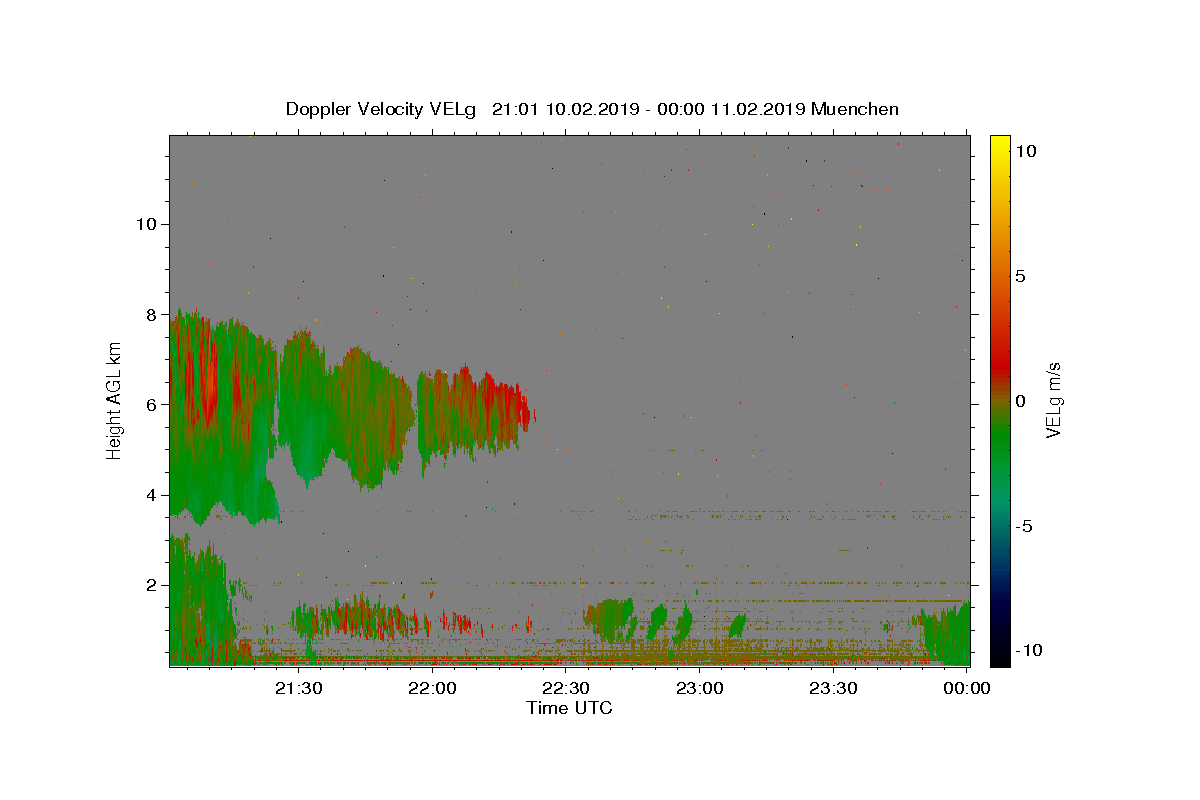The width and height of the screenshot is (1200, 800).
Task: Click the colorbar top tick label '10'
Action: pyautogui.click(x=1025, y=151)
